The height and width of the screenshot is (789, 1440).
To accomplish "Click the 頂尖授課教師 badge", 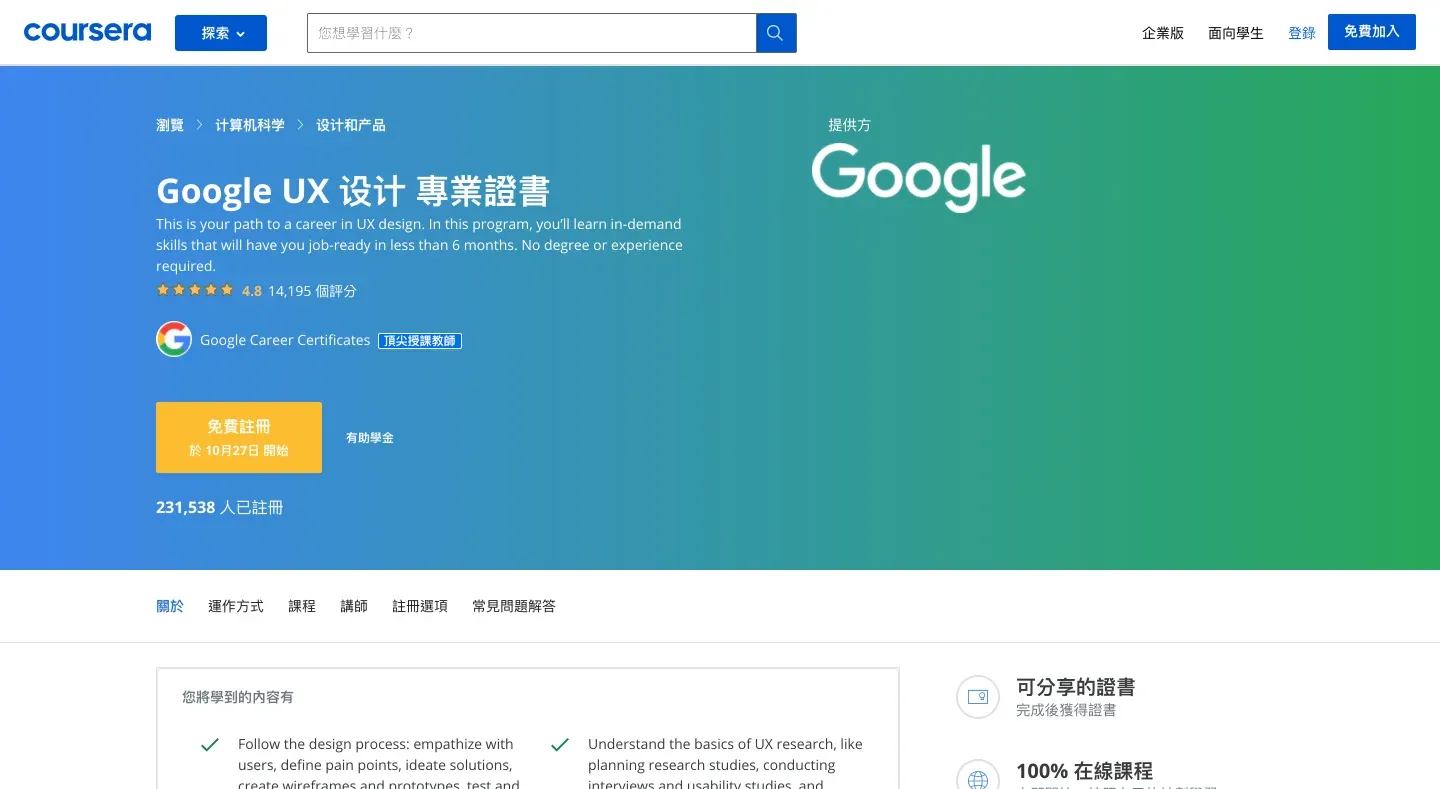I will 420,341.
